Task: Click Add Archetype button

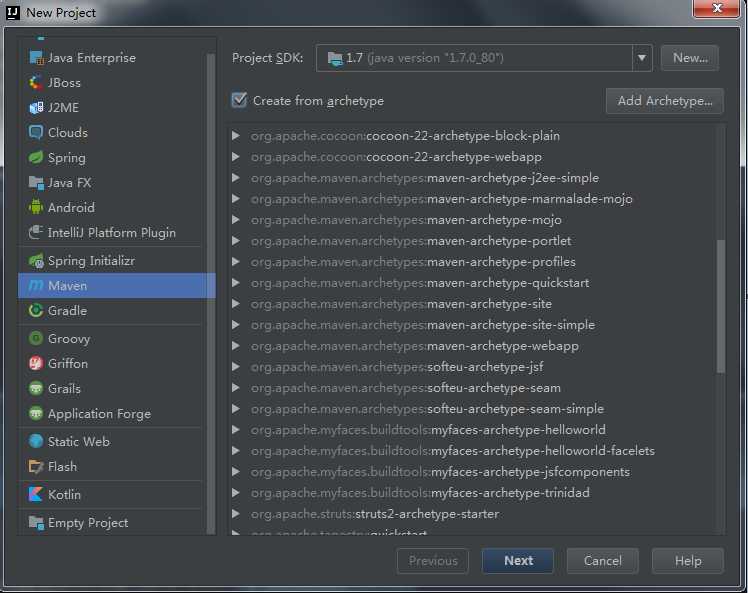Action: (x=665, y=101)
